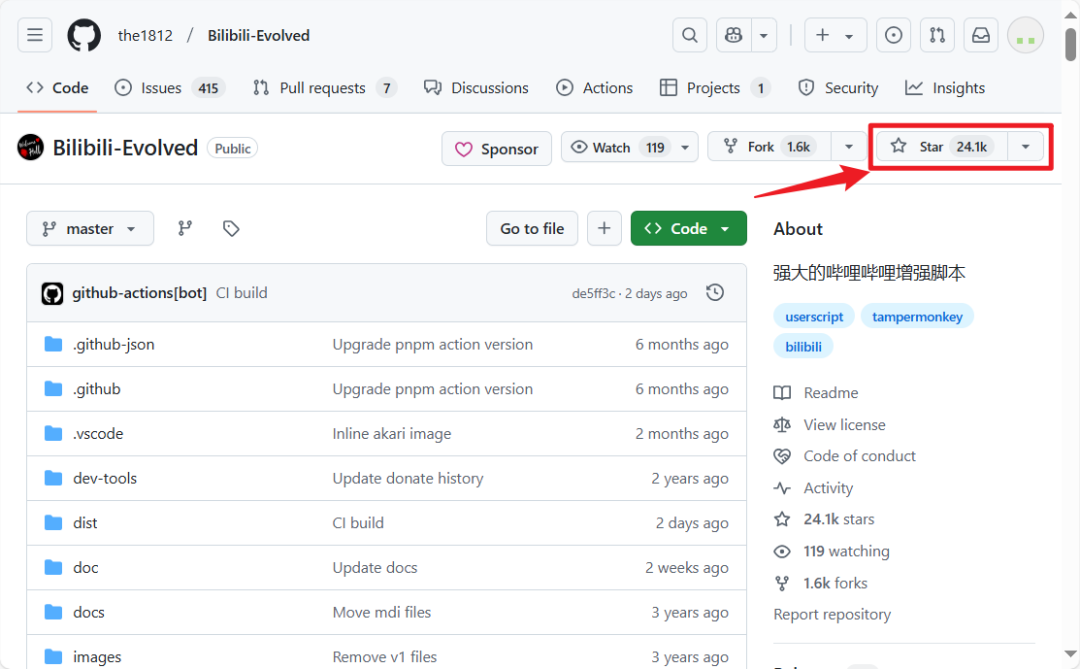Open the user avatar menu

(1025, 35)
